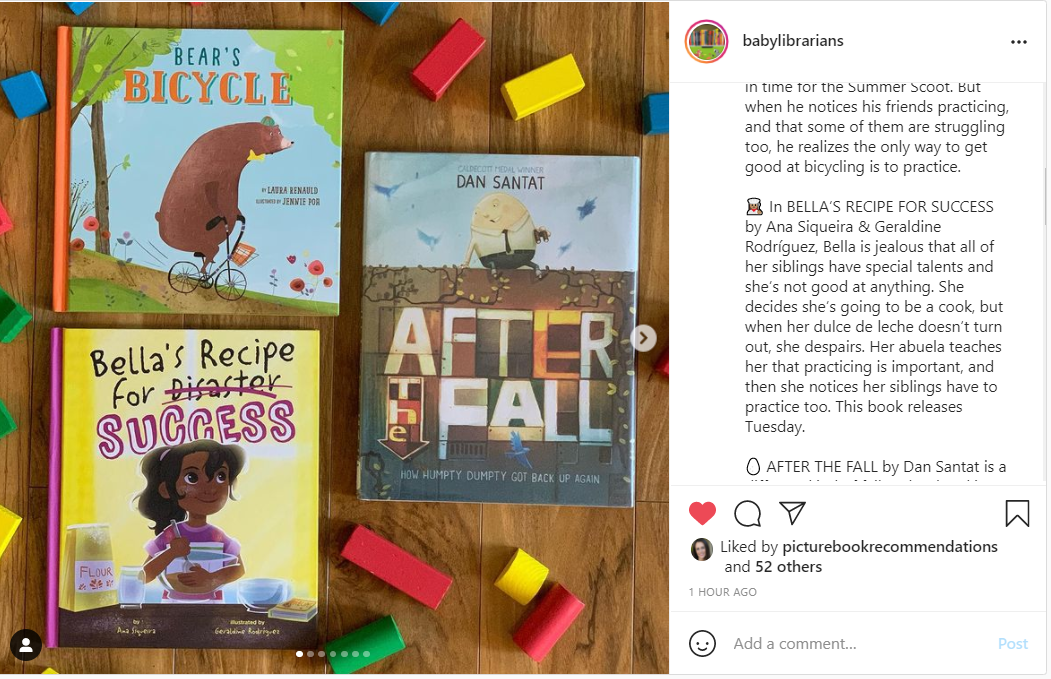
Task: Advance to the next carousel photo
Action: pos(643,338)
